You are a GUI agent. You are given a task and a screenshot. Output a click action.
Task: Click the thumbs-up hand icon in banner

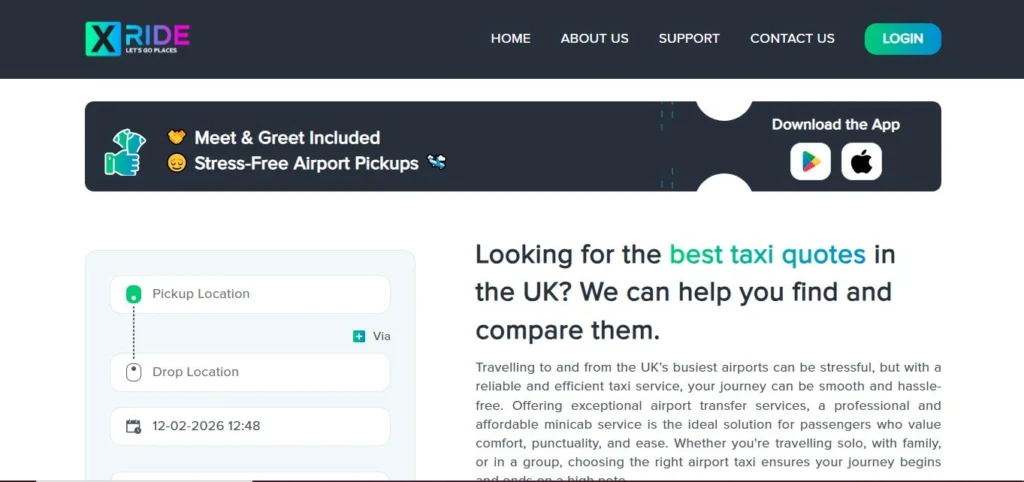tap(124, 150)
